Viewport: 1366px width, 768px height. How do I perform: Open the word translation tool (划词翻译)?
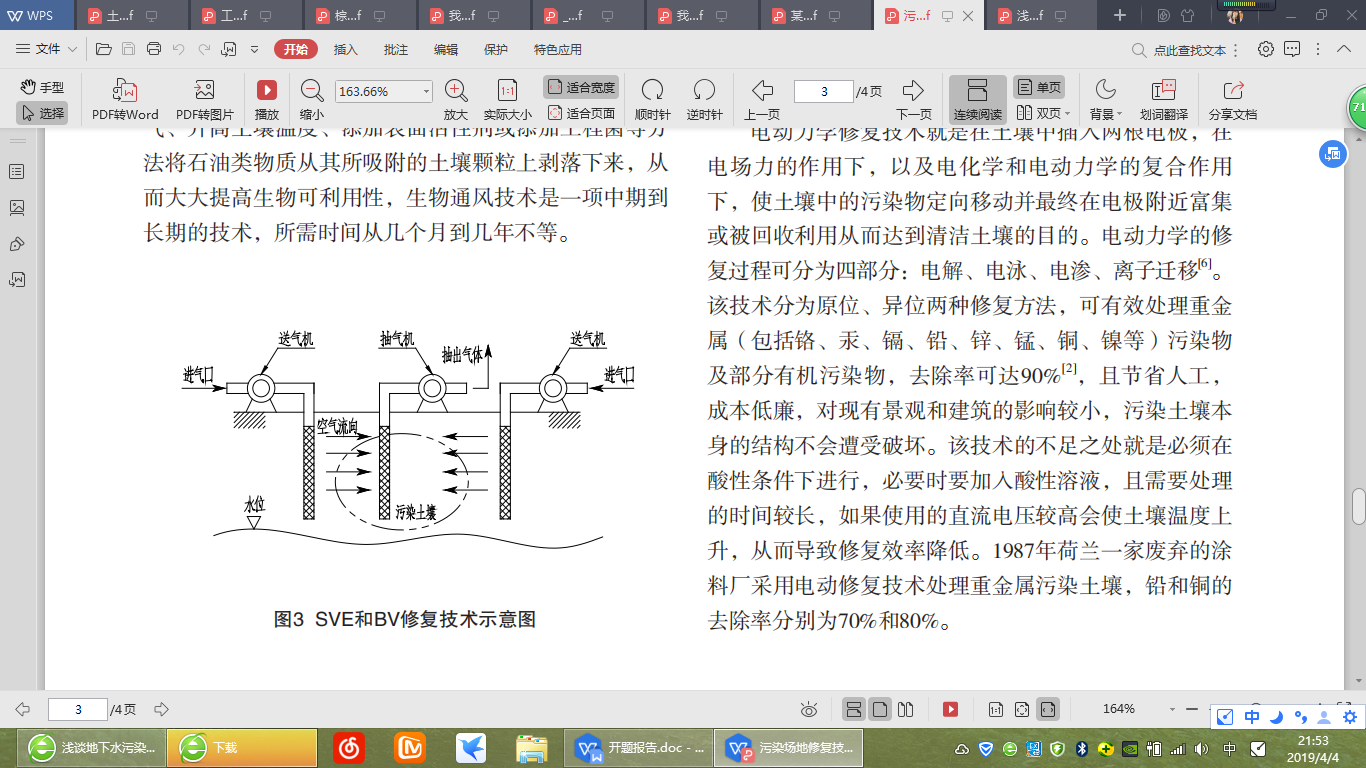[1163, 99]
